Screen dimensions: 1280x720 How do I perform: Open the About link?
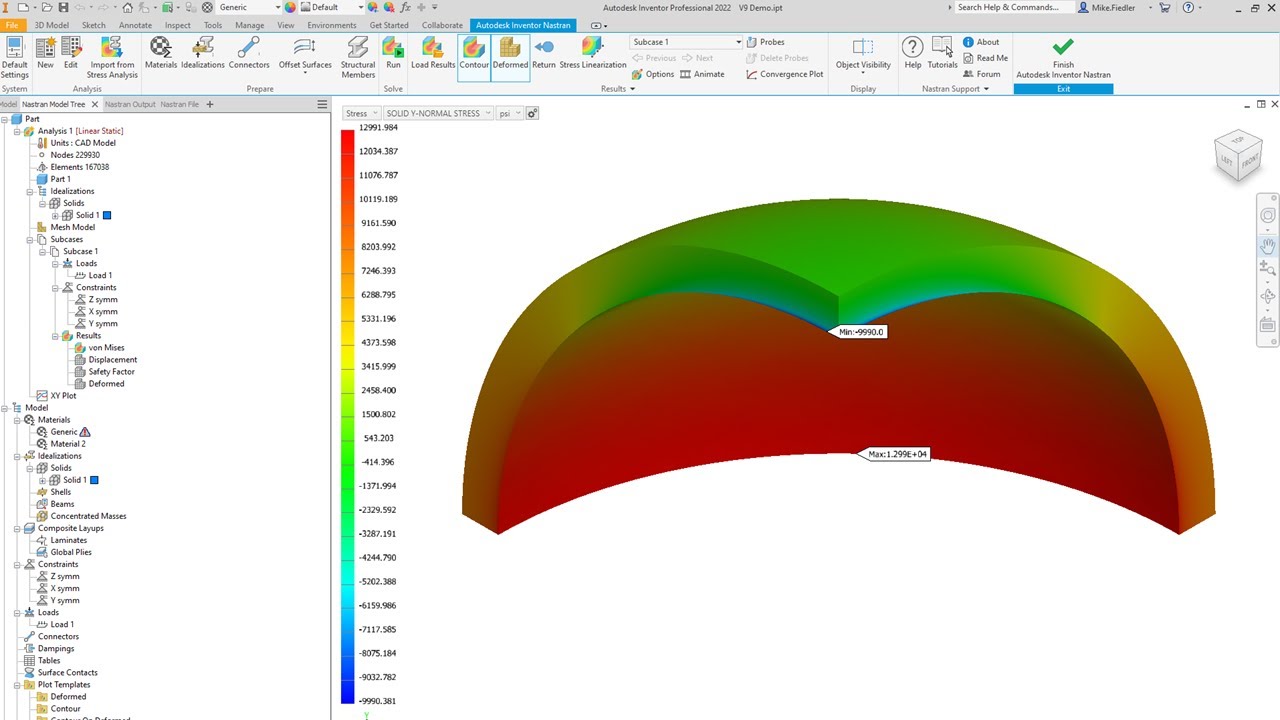(x=981, y=42)
